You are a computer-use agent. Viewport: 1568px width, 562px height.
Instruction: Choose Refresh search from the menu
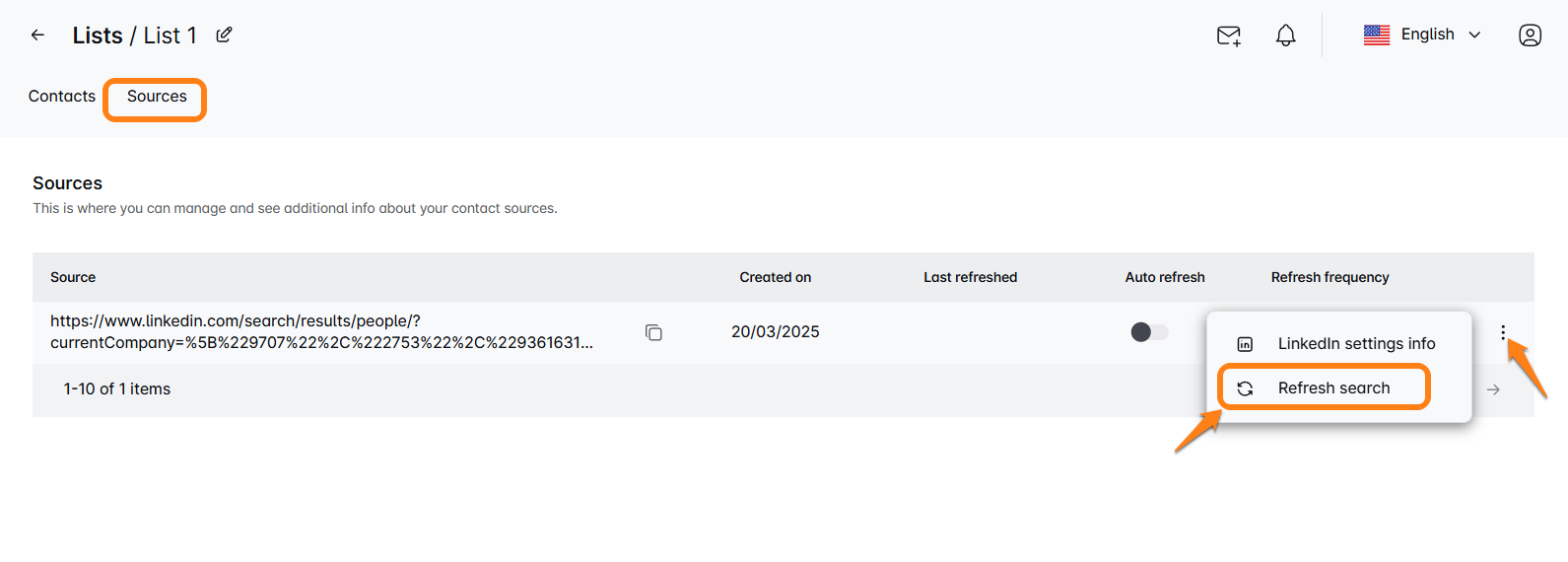click(x=1333, y=388)
